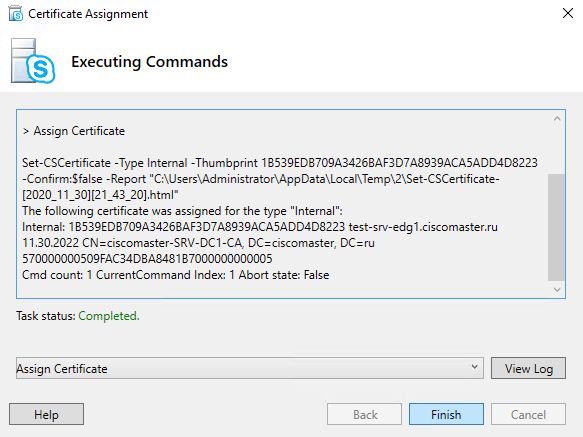Click the Skype server icon beside Executing Commands
This screenshot has height=437, width=583.
33,61
